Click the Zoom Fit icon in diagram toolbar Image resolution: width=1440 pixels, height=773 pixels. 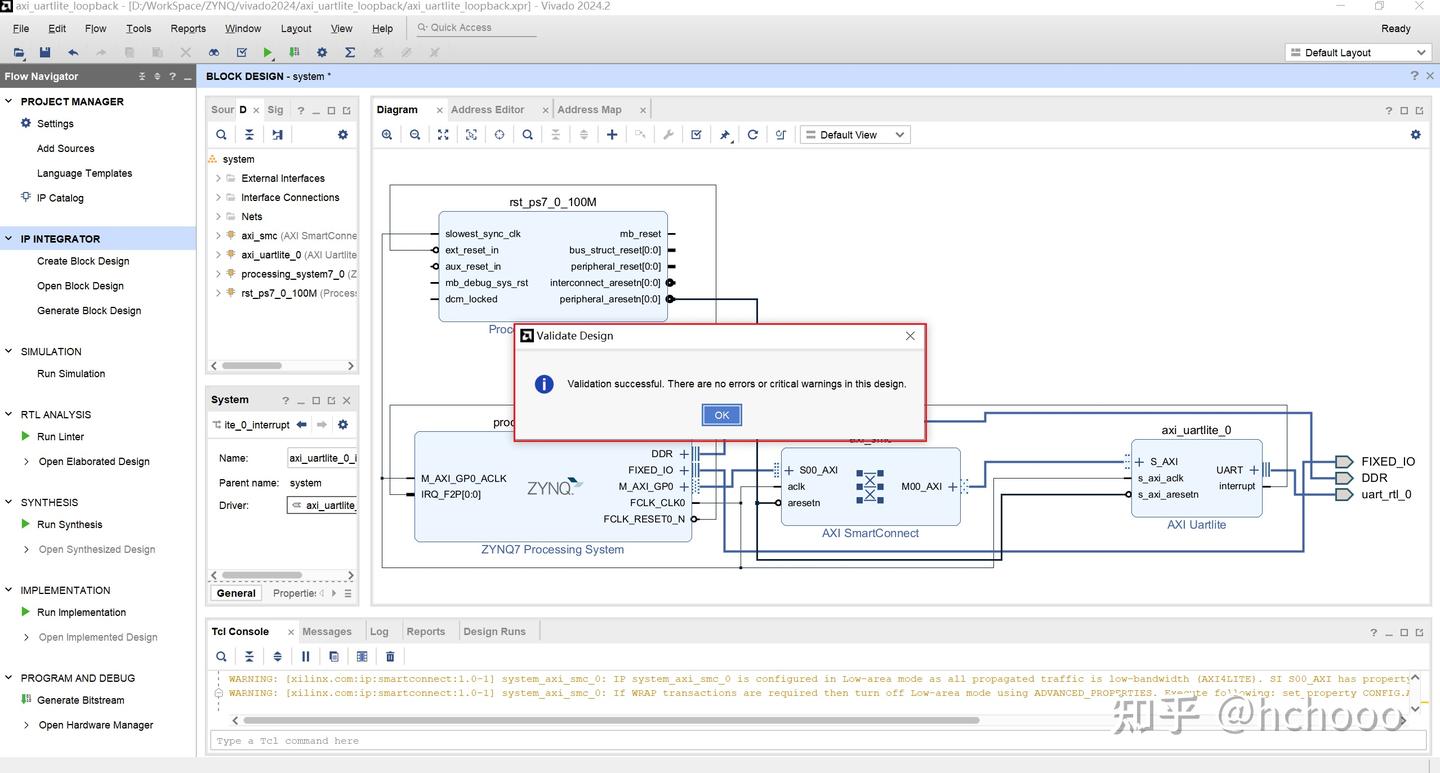tap(443, 135)
